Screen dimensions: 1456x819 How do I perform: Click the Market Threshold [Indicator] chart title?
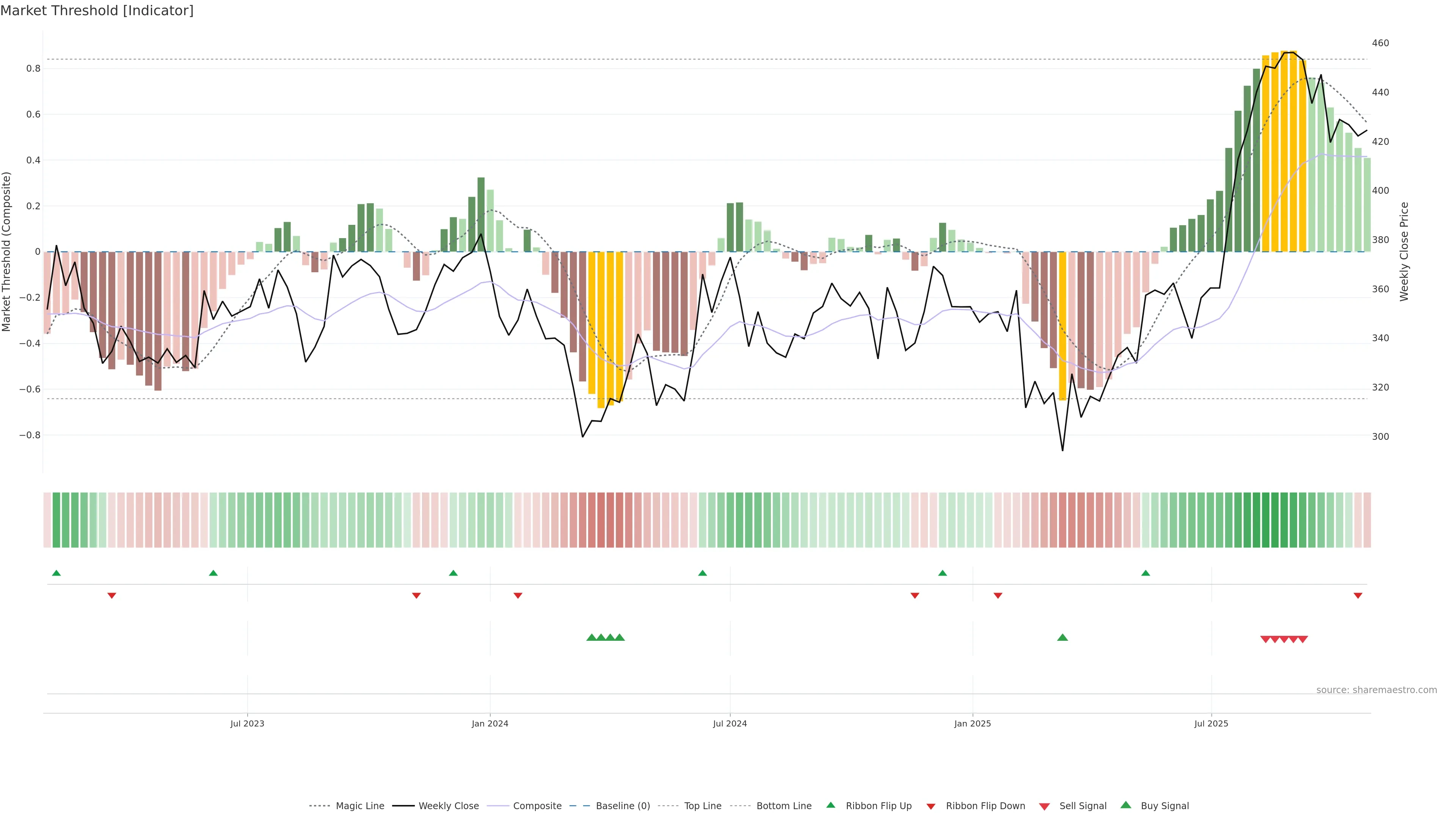tap(97, 11)
